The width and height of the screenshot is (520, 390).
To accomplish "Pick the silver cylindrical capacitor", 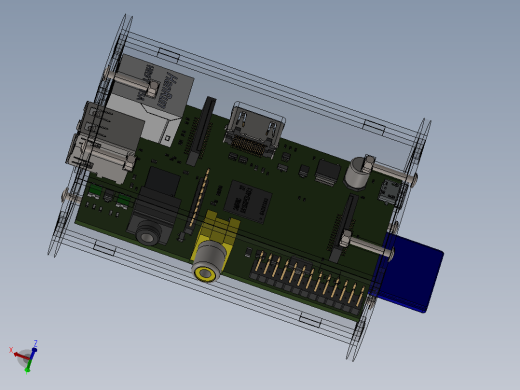I will (x=356, y=173).
